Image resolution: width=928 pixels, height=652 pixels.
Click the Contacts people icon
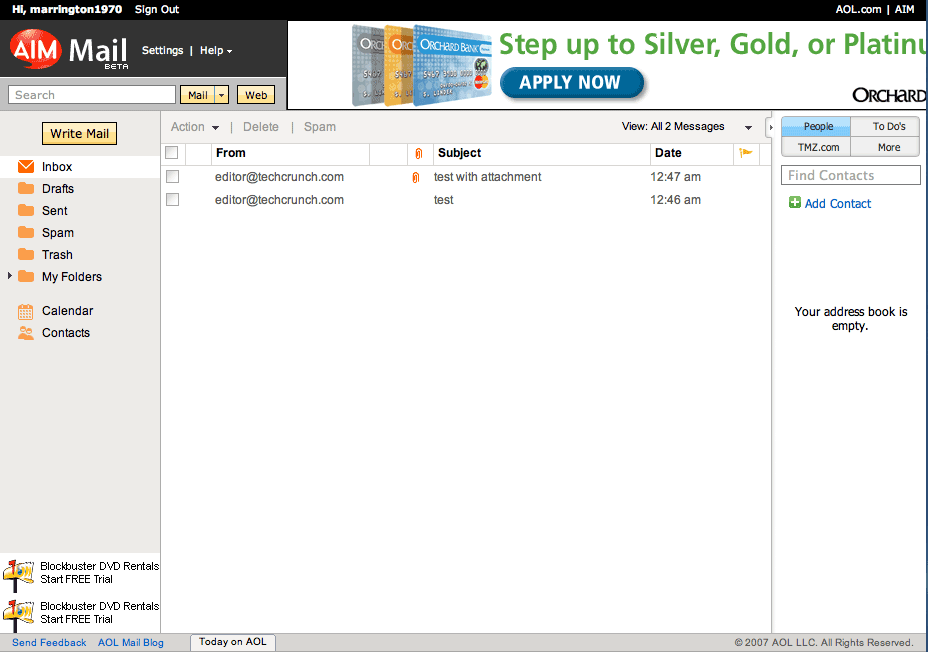click(25, 333)
